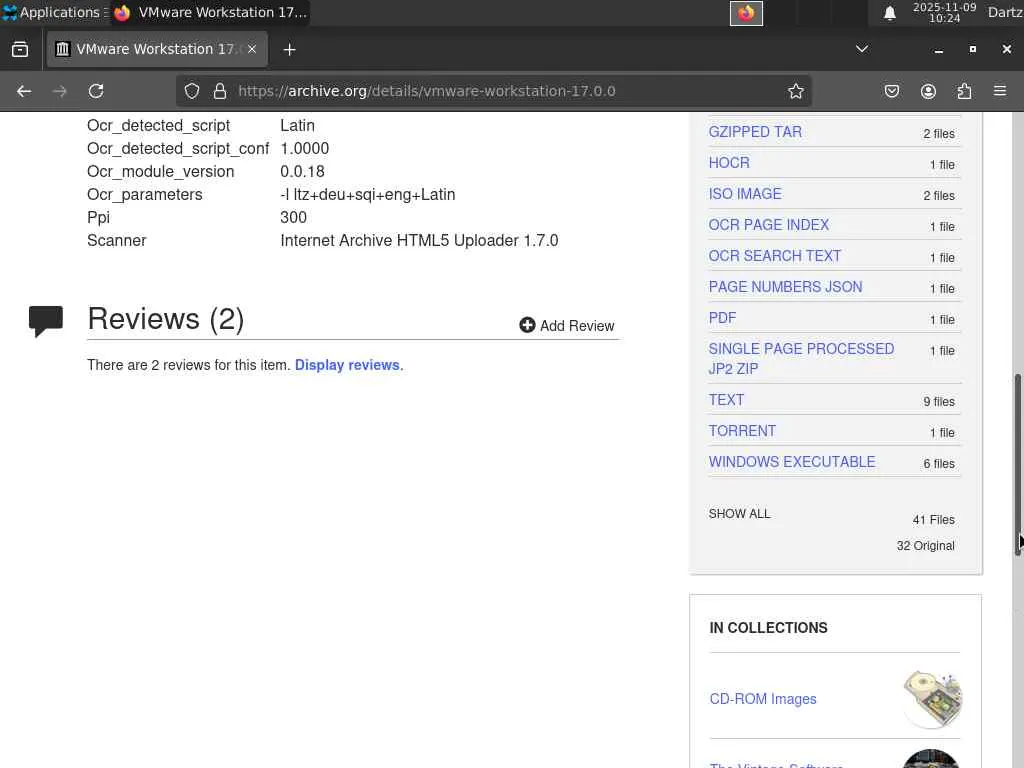Screen dimensions: 1024x768
Task: Click the clock showing 2025-11-09
Action: click(944, 12)
